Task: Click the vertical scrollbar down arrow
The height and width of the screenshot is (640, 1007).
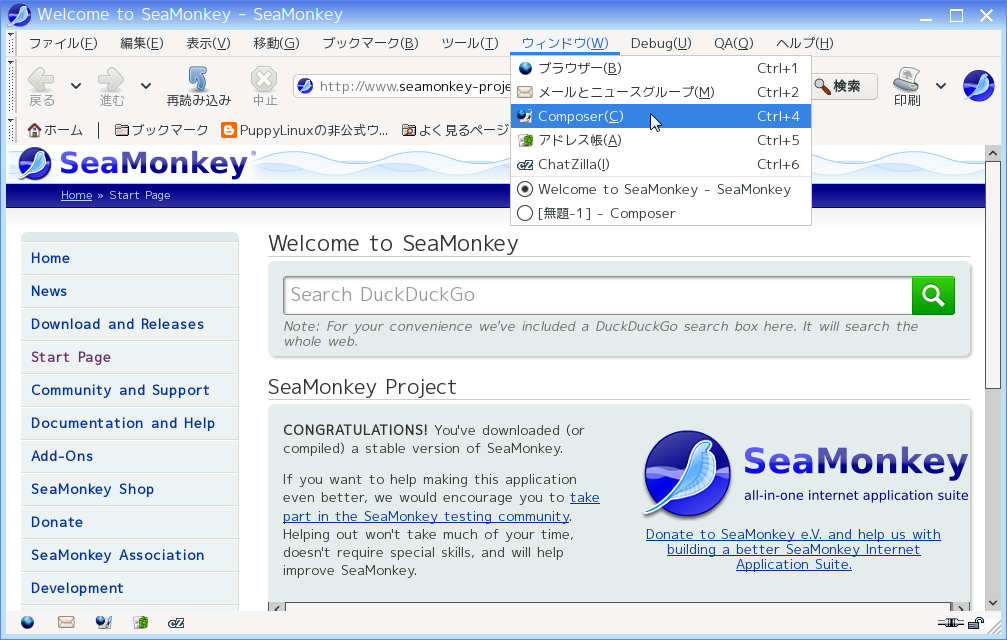Action: tap(993, 603)
